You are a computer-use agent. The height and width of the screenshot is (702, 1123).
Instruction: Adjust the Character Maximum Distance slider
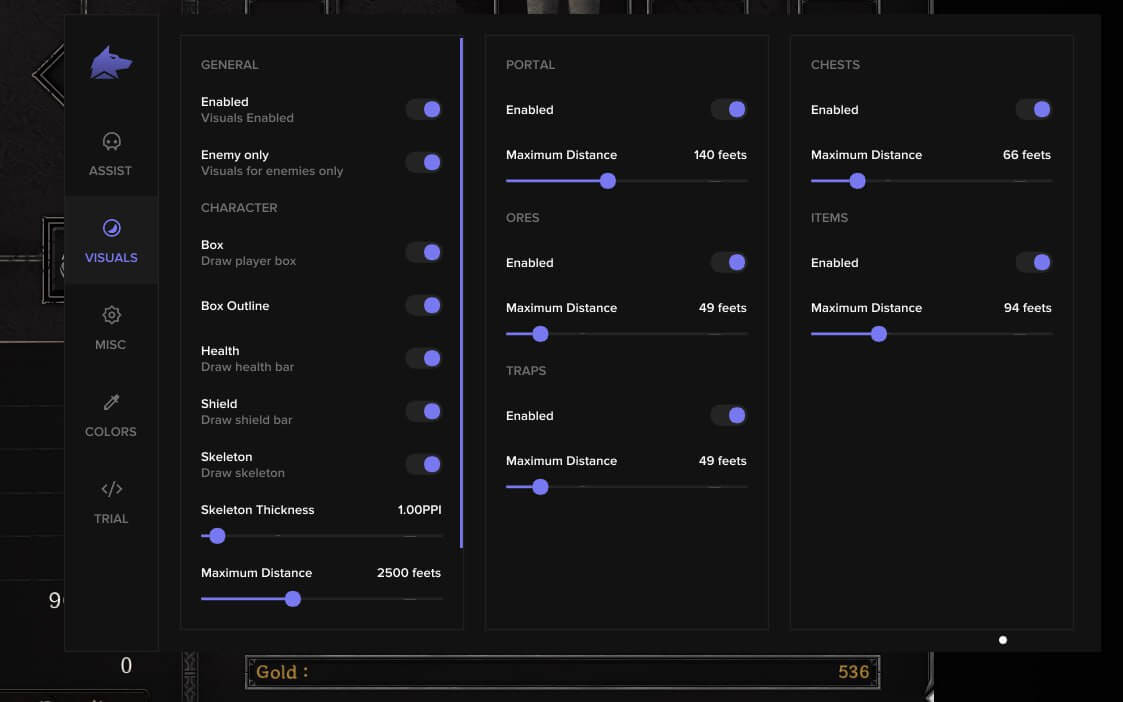292,598
